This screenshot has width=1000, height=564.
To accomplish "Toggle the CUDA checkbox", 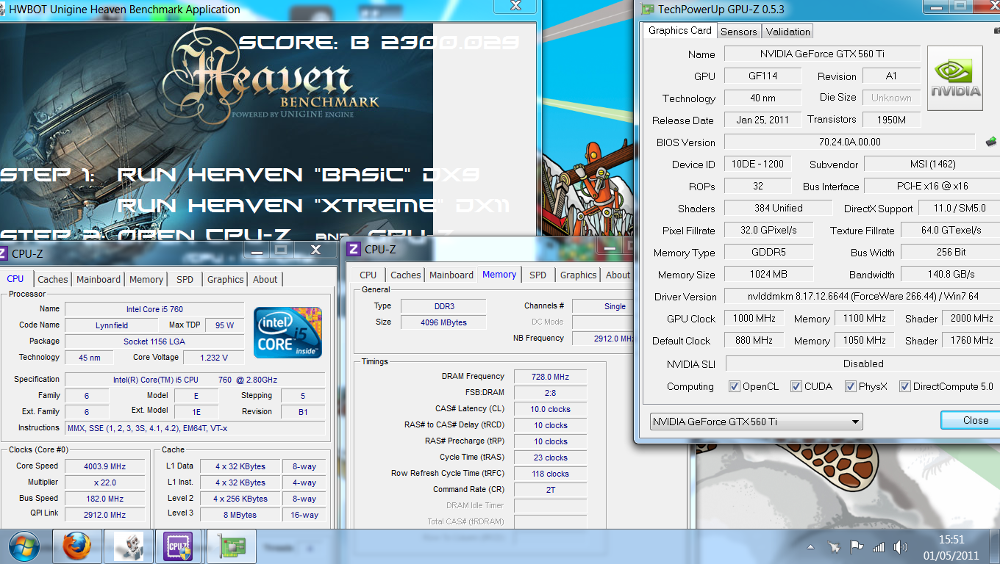I will click(x=796, y=386).
